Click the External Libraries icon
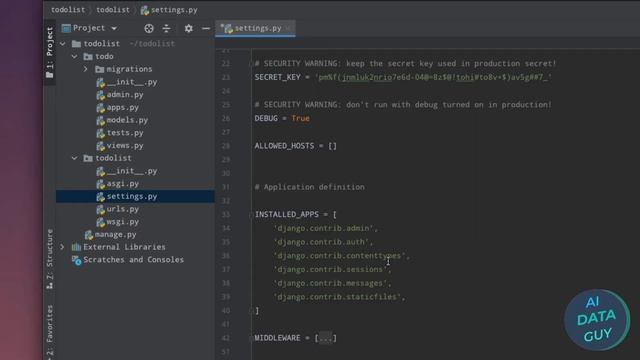 (x=76, y=247)
